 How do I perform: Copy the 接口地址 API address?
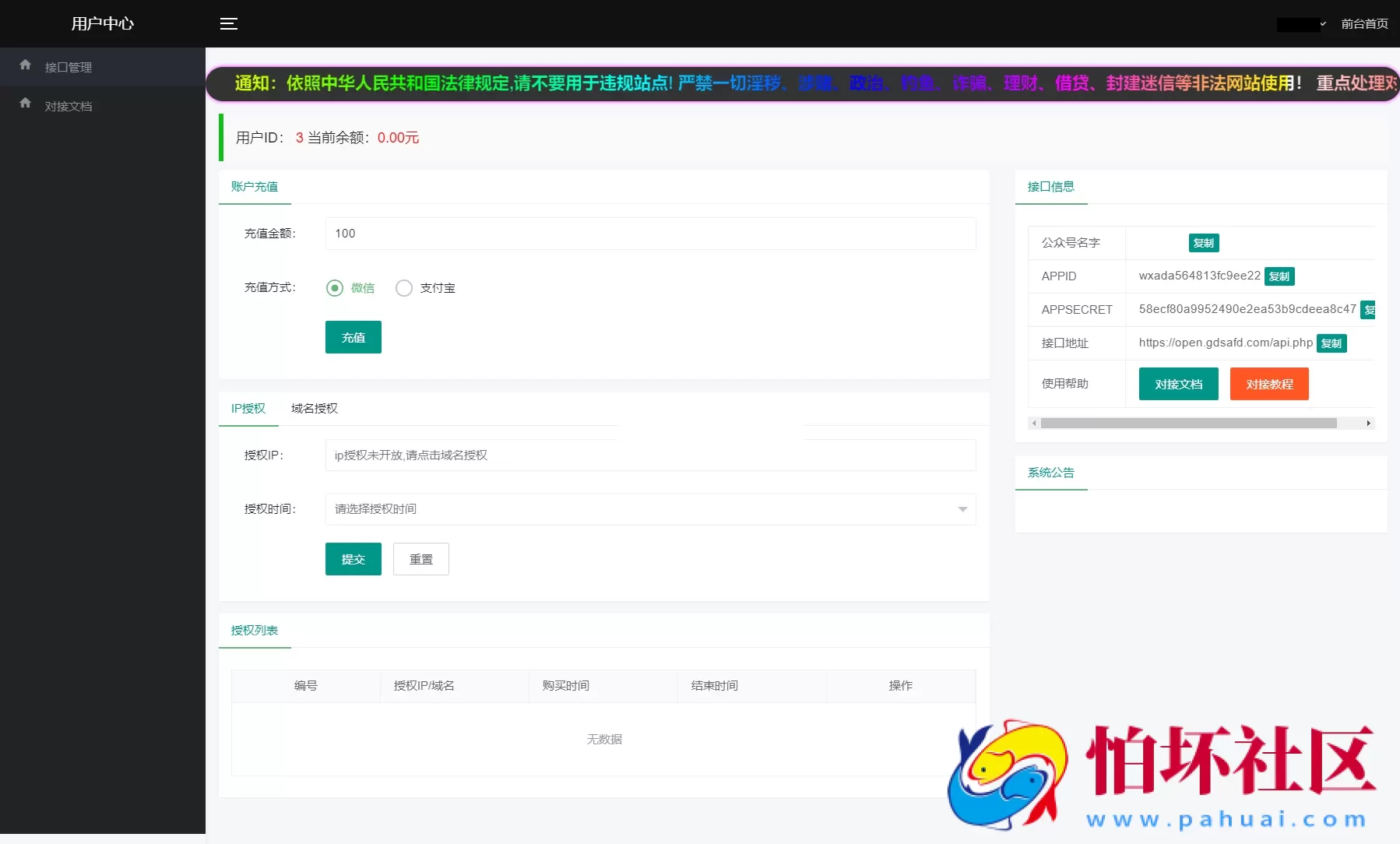pos(1331,343)
